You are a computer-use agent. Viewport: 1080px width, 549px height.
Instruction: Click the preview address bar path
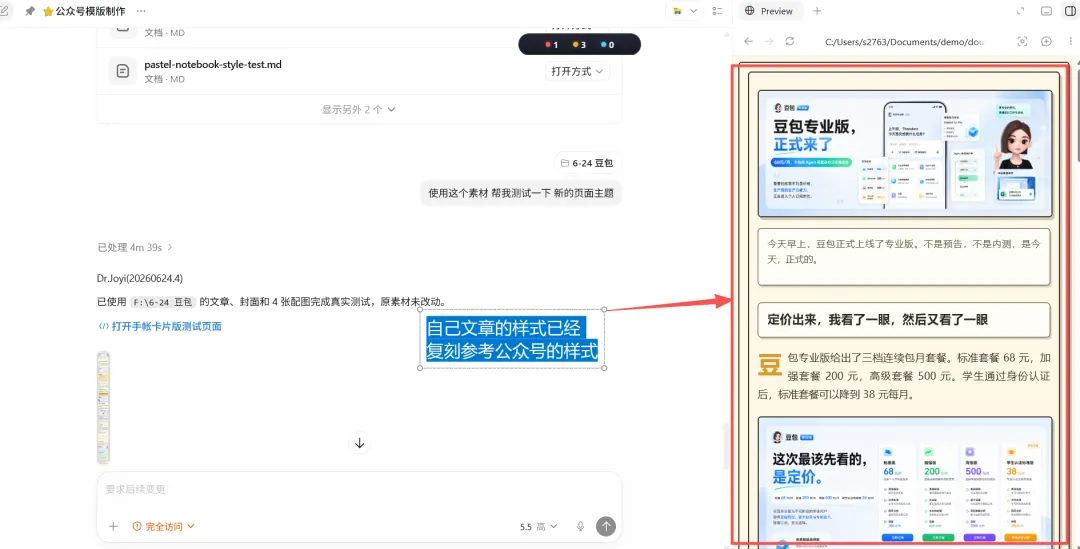pyautogui.click(x=905, y=41)
